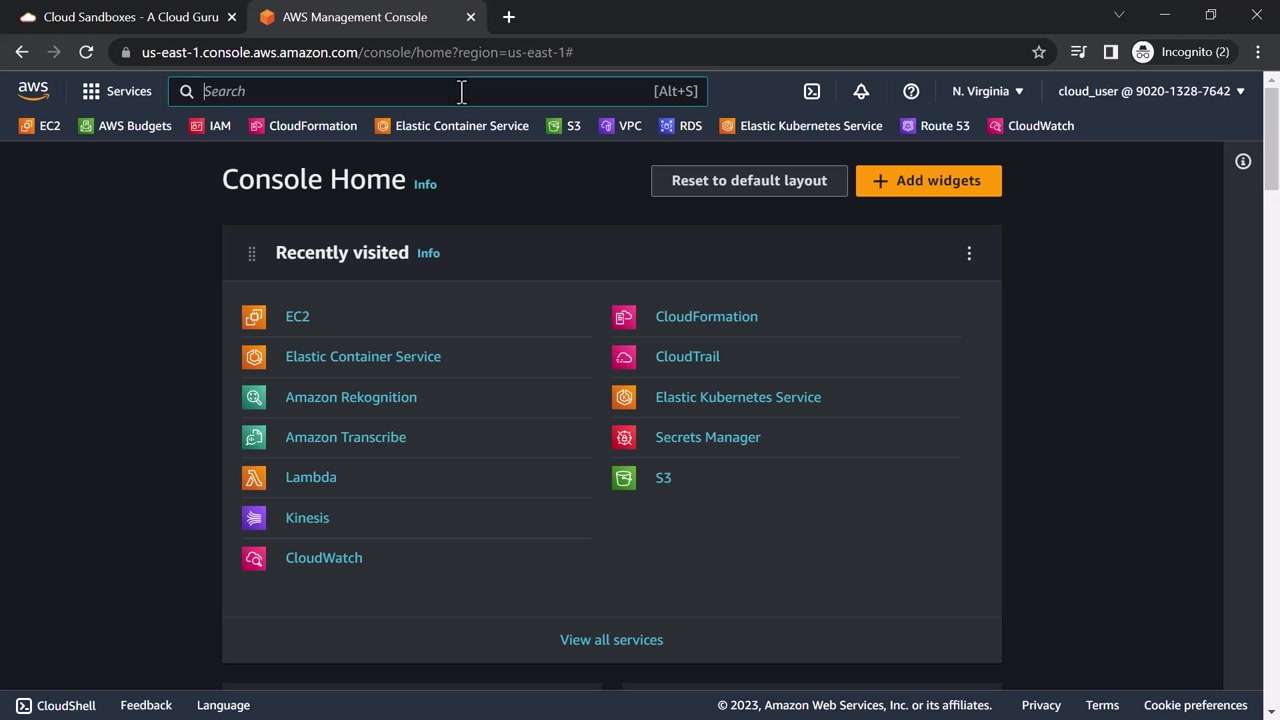1280x720 pixels.
Task: Open the Elastic Container Service link in Recently visited
Action: pos(363,357)
